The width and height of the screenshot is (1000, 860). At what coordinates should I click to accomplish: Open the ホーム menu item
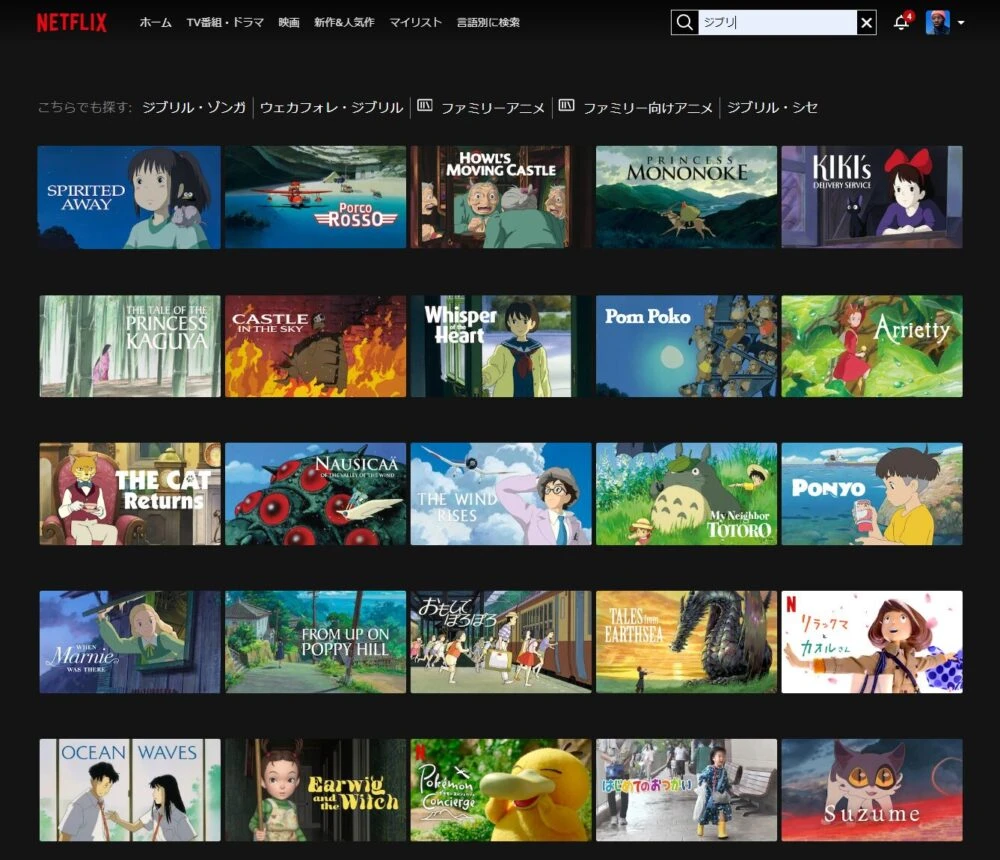coord(155,22)
